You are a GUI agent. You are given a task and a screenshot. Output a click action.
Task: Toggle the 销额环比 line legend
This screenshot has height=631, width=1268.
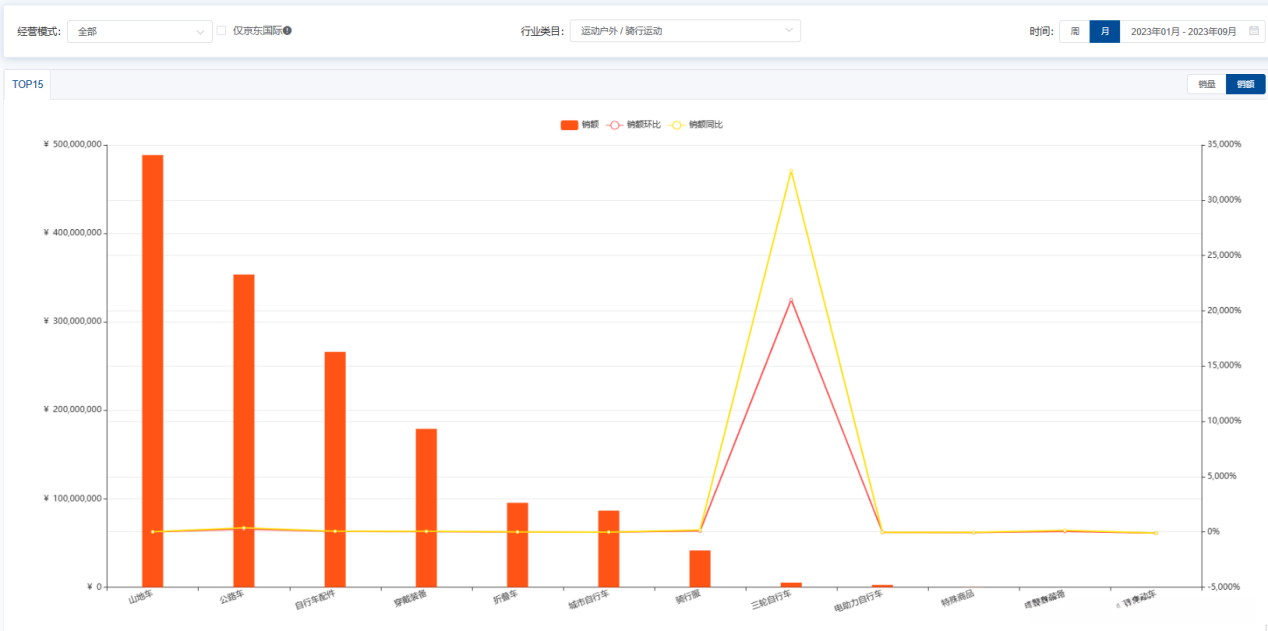pyautogui.click(x=634, y=125)
